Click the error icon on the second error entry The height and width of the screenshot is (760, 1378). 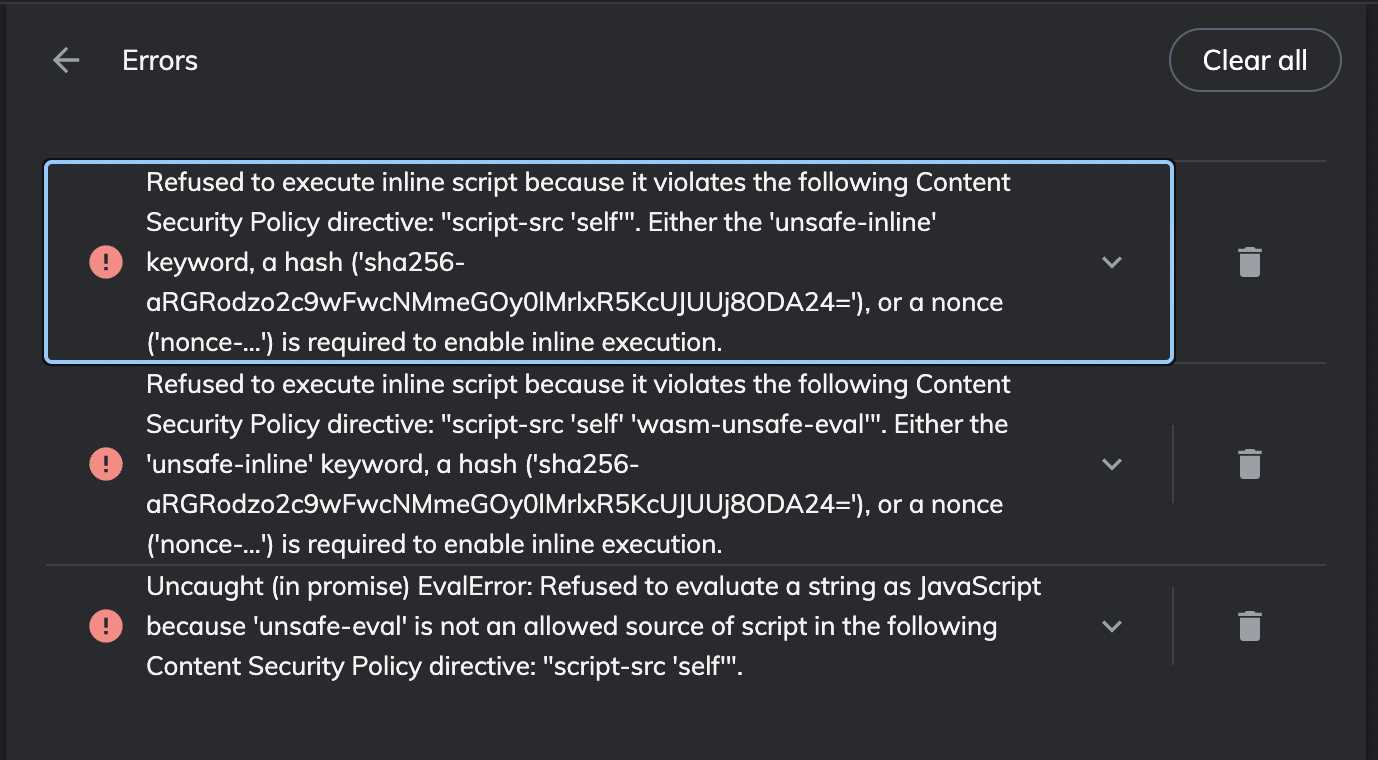click(x=105, y=463)
